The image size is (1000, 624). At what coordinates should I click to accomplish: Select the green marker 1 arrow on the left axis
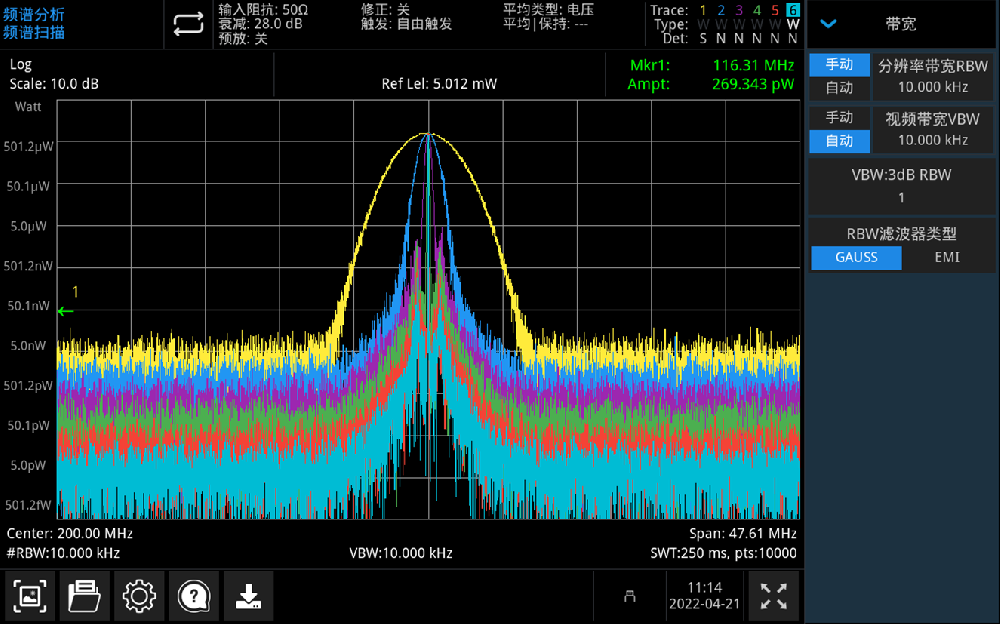pos(66,311)
